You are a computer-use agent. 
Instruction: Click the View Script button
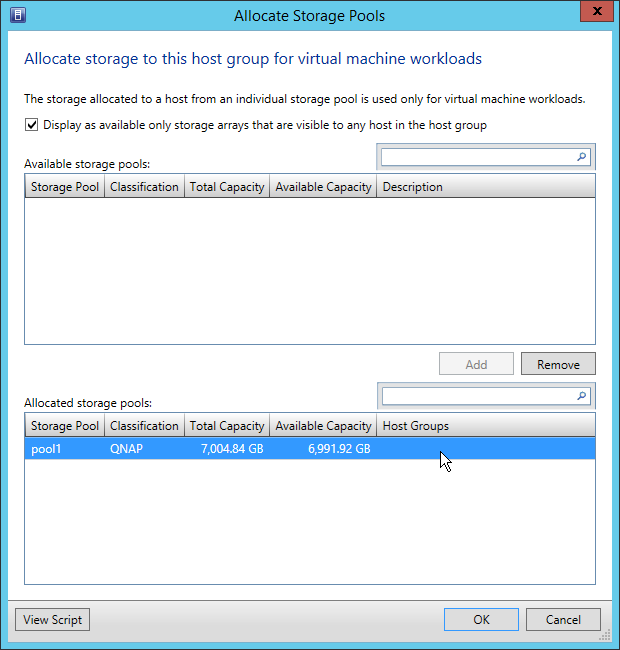(52, 620)
